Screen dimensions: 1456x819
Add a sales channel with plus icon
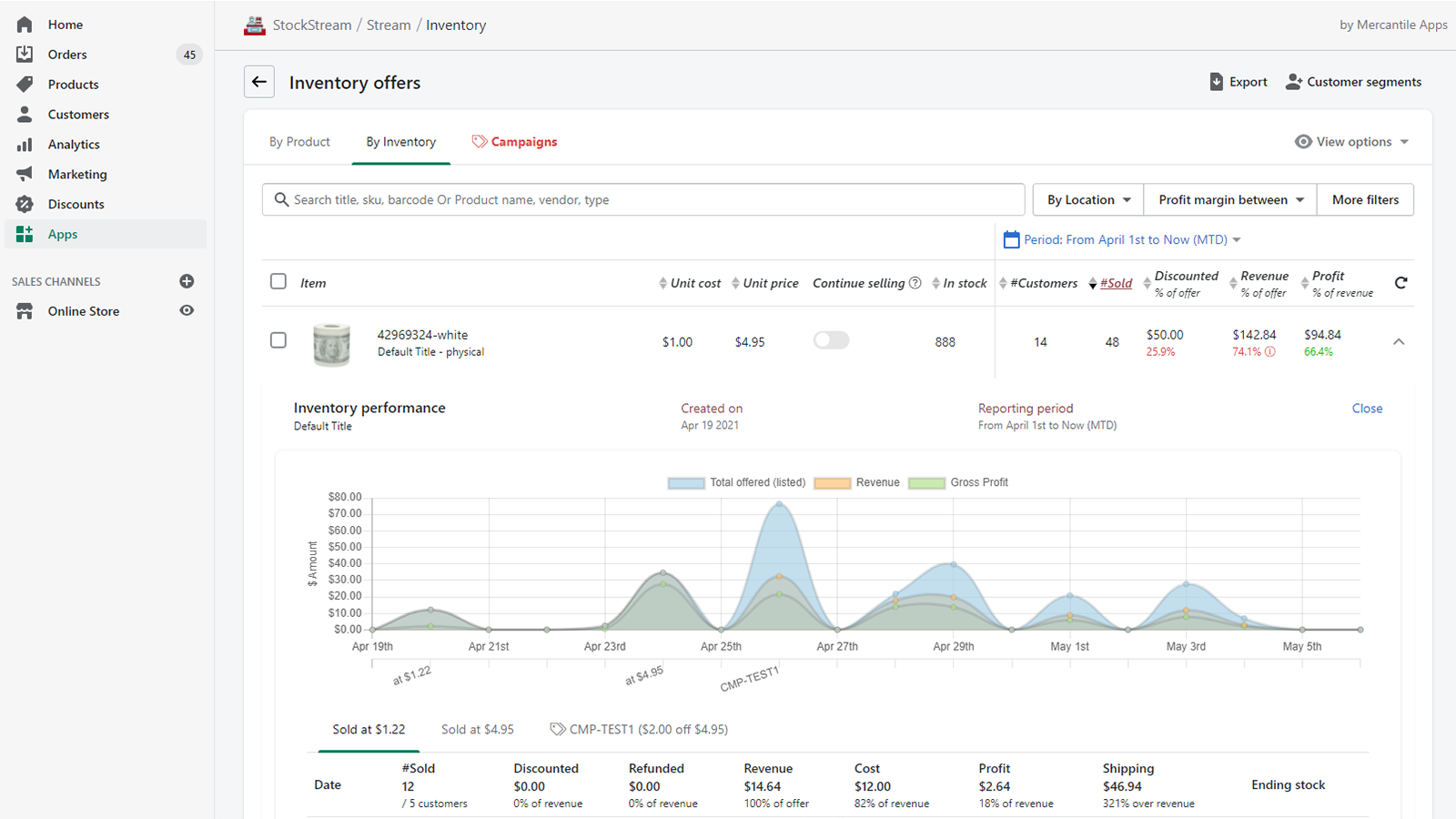[x=187, y=281]
